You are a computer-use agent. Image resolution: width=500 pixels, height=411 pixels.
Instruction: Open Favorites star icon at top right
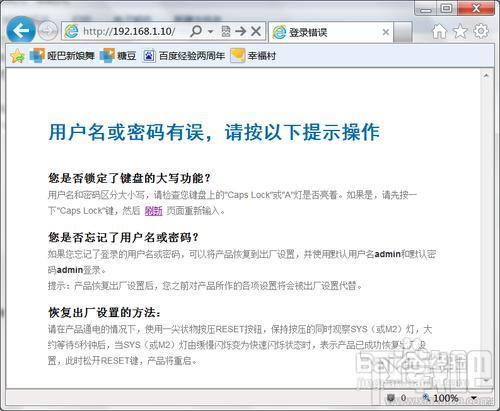pyautogui.click(x=460, y=31)
